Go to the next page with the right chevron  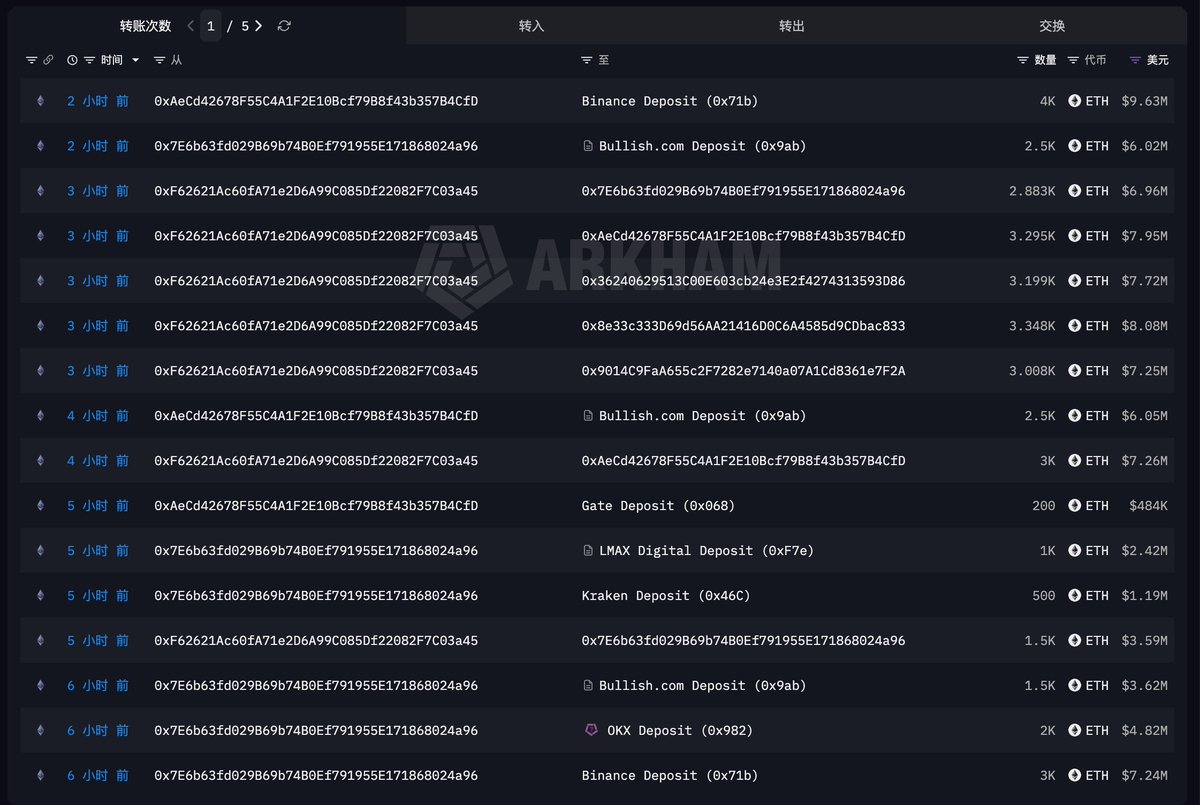(x=259, y=26)
